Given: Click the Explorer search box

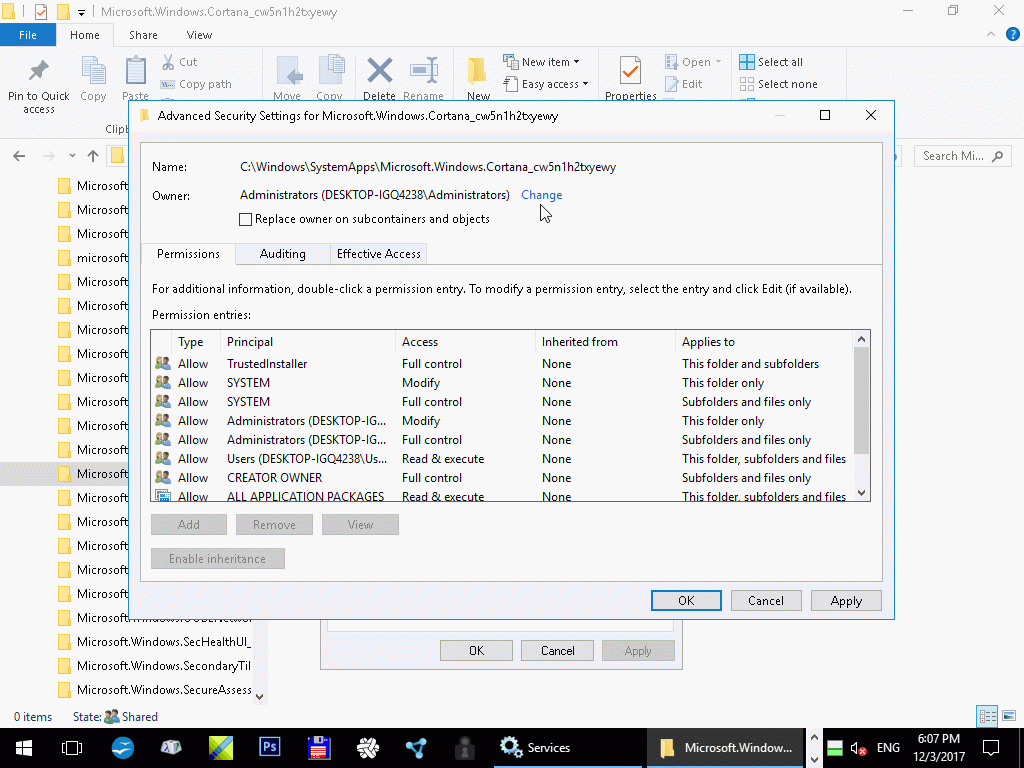Looking at the screenshot, I should point(962,156).
